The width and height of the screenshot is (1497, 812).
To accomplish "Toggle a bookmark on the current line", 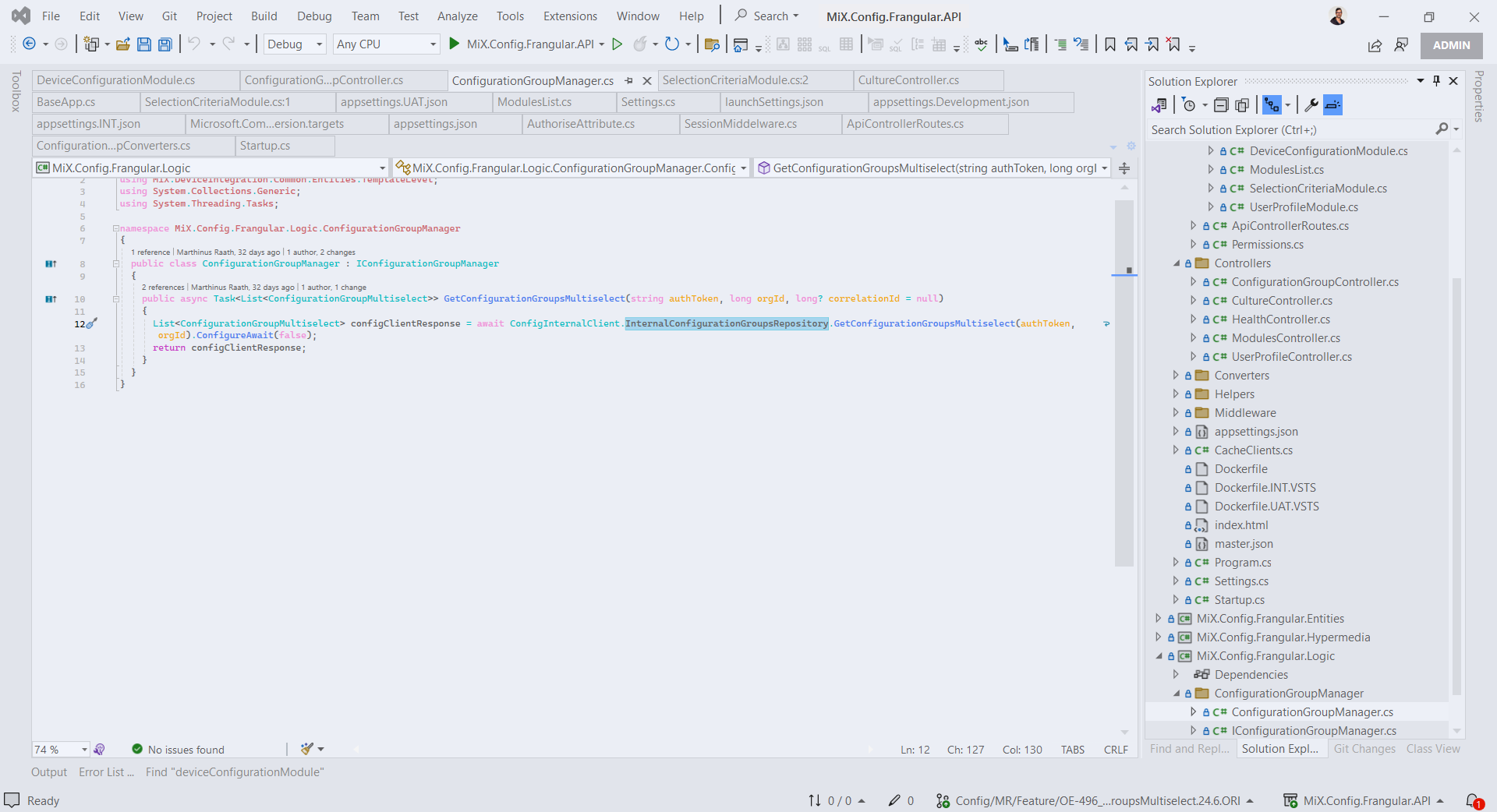I will [1110, 44].
